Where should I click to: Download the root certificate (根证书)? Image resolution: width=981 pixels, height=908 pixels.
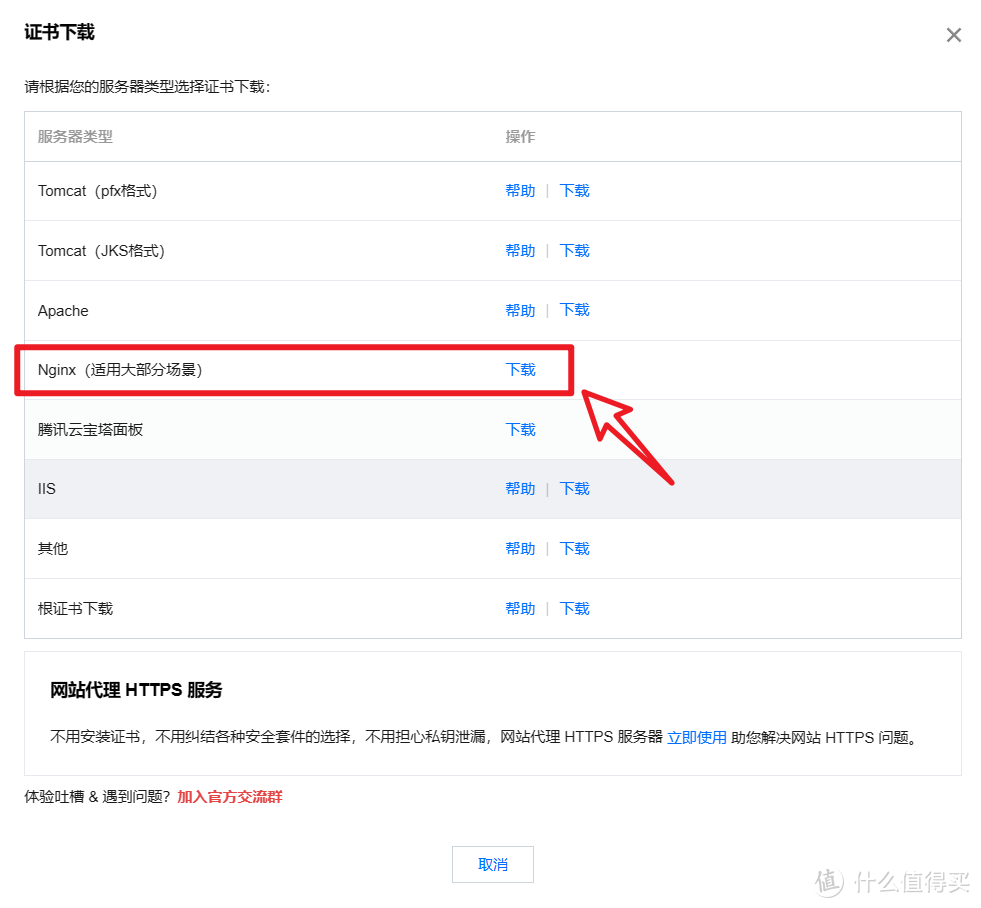[574, 609]
